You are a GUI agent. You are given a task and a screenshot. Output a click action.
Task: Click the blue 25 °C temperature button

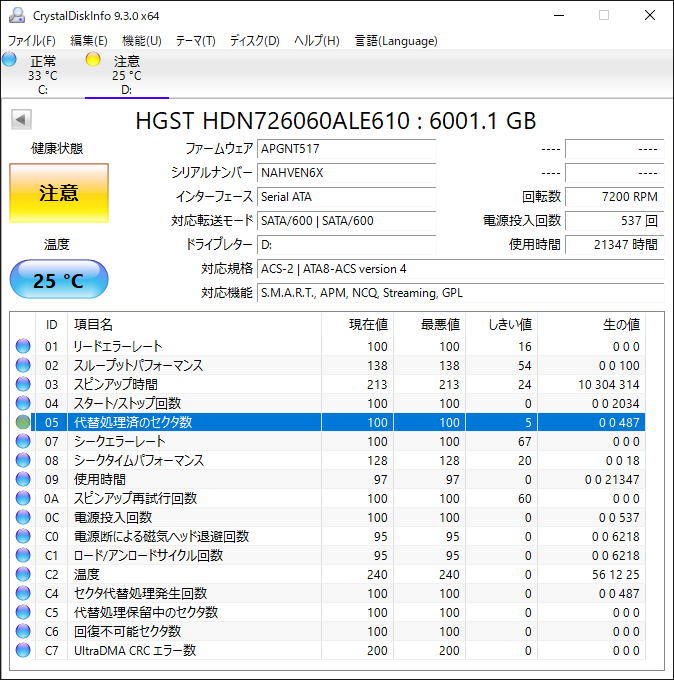coord(59,280)
